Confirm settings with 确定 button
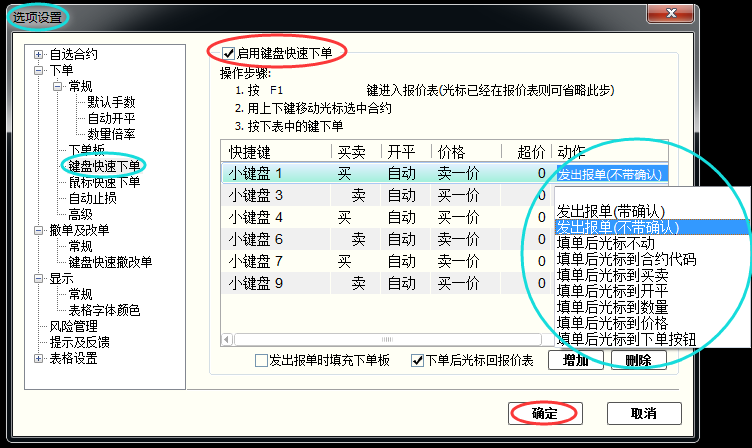Screen dimensions: 752x448 545,413
